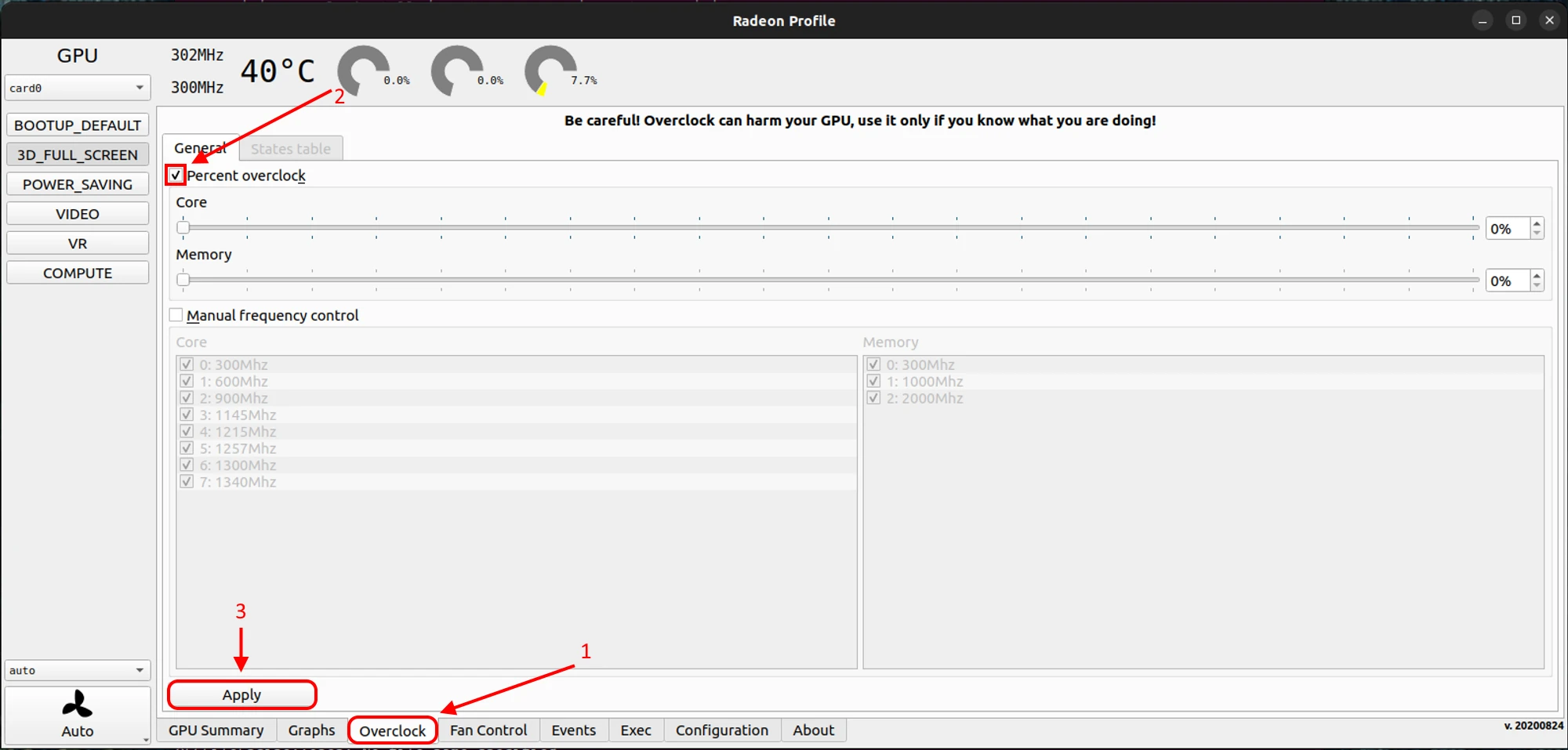The width and height of the screenshot is (1568, 750).
Task: Click the first circular gauge showing 0.0%
Action: pyautogui.click(x=363, y=71)
